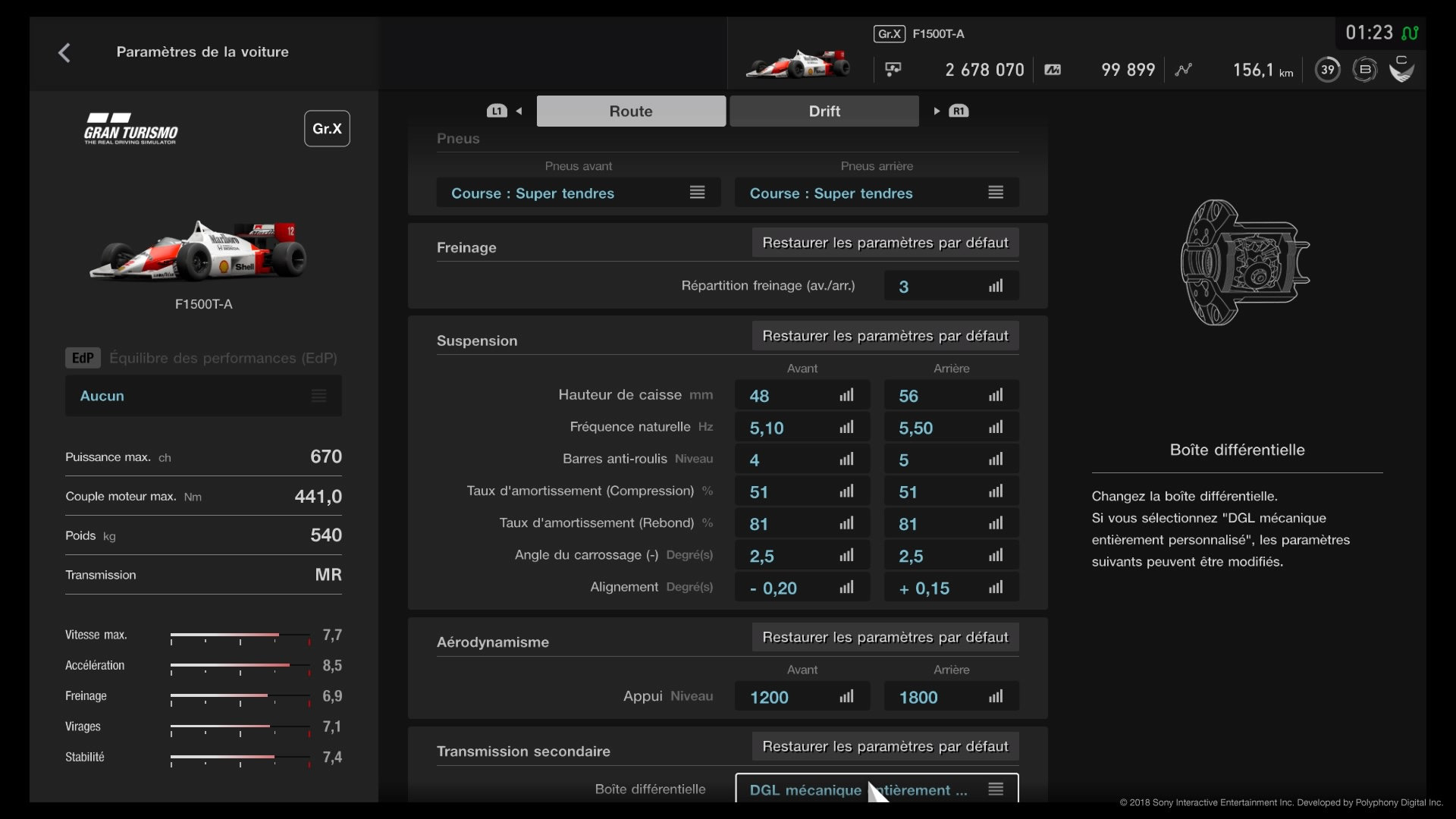Click the Gr.X category badge
This screenshot has height=819, width=1456.
point(327,128)
